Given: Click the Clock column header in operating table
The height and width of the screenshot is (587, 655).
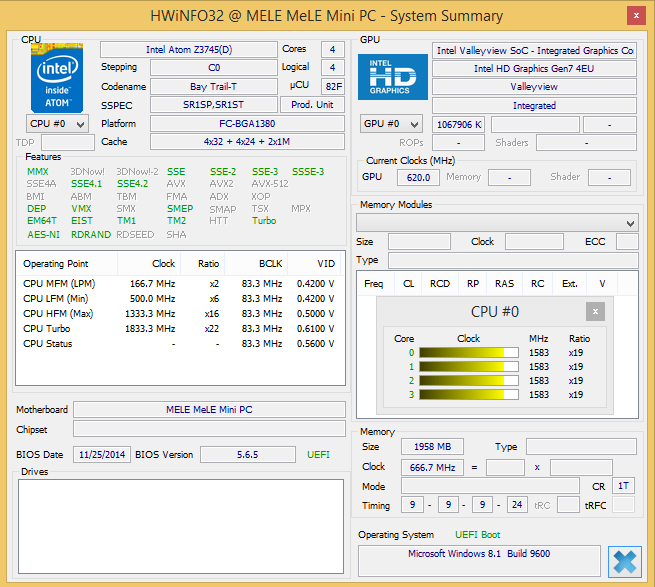Looking at the screenshot, I should coord(149,264).
